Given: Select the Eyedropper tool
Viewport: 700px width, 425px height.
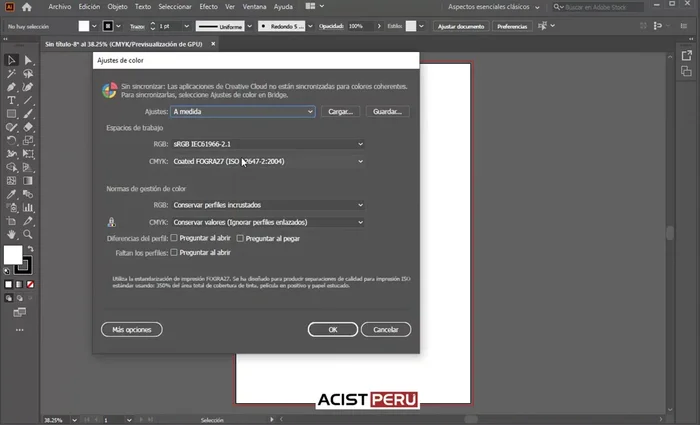Looking at the screenshot, I should coord(11,194).
